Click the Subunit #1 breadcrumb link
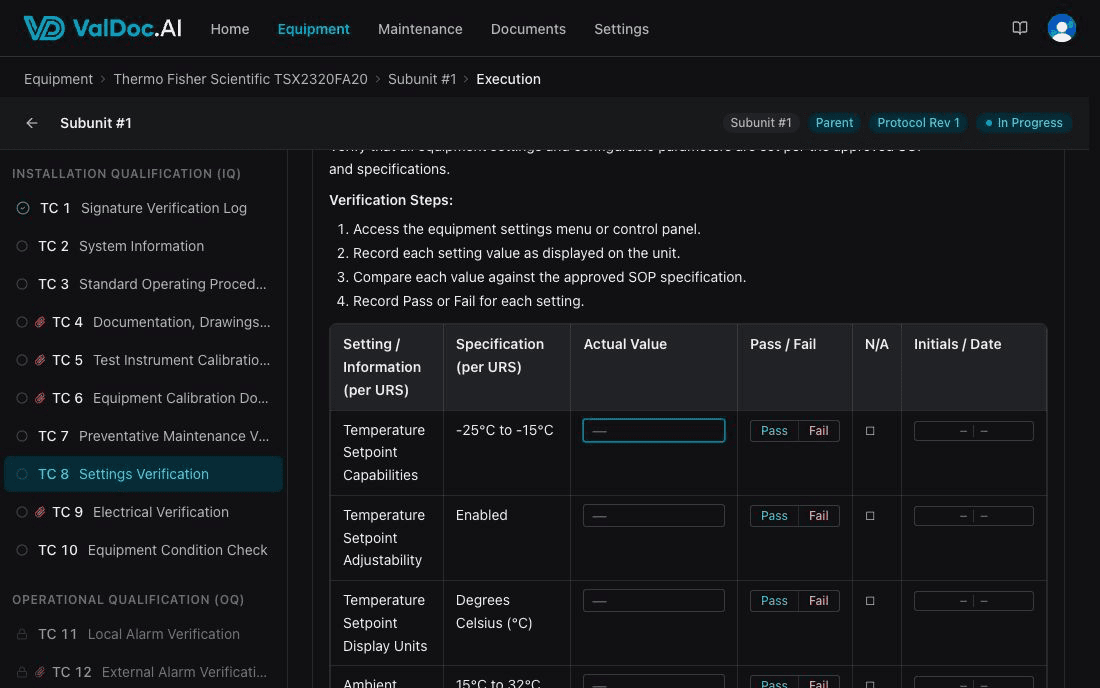Screen dimensions: 1100x688 (x=422, y=79)
